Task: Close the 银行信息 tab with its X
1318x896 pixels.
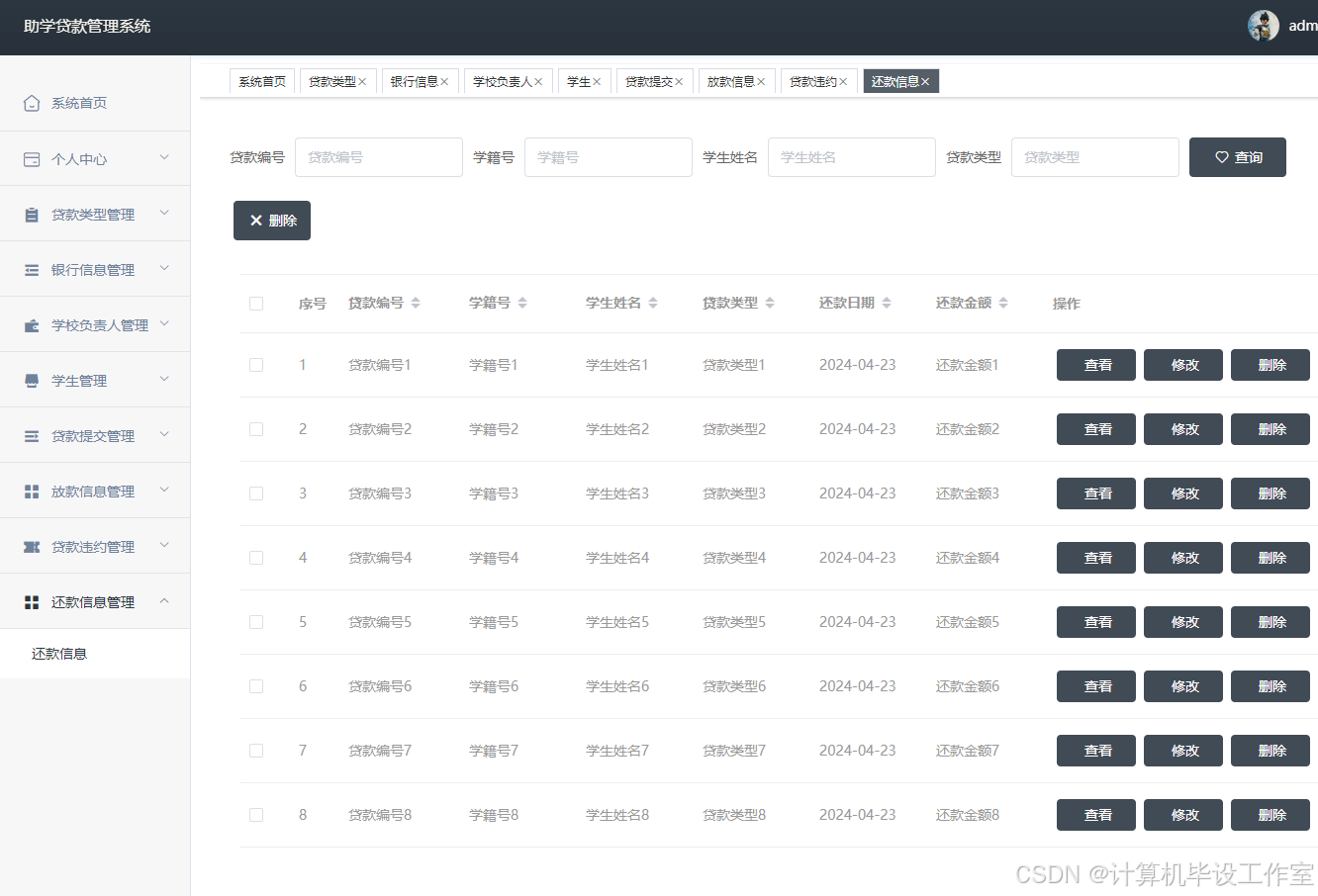Action: 444,82
